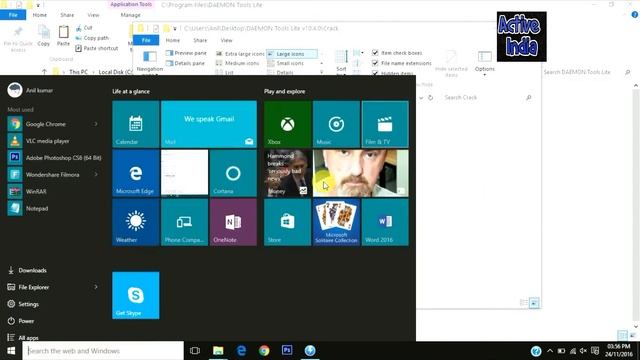Open the Money news tile
This screenshot has width=640, height=360.
(x=287, y=173)
